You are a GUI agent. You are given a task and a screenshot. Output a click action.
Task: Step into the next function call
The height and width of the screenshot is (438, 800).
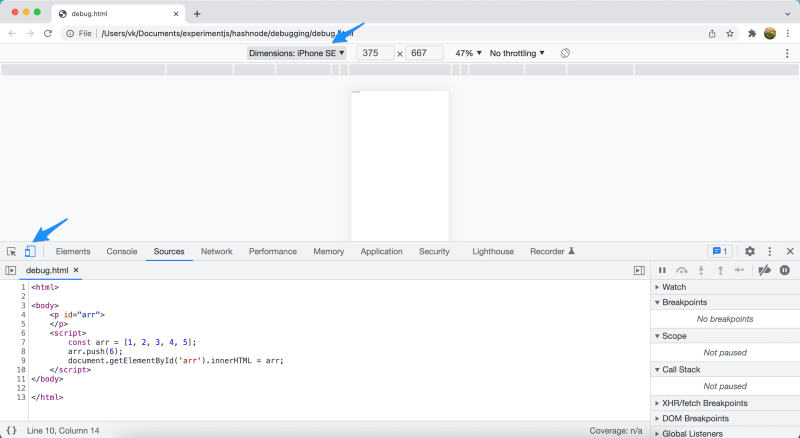pos(701,271)
